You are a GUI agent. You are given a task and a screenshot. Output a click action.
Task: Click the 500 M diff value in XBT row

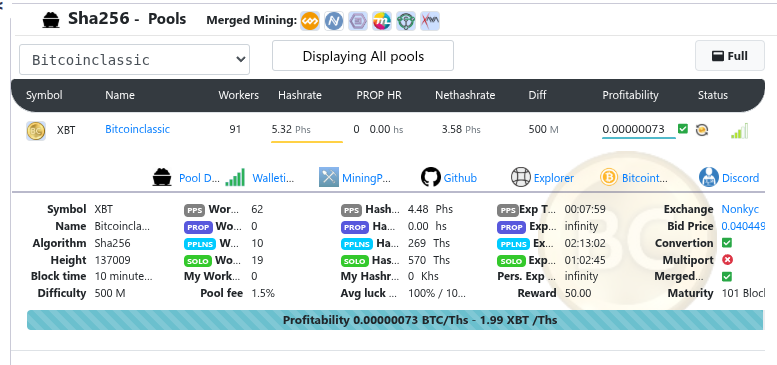(x=543, y=130)
